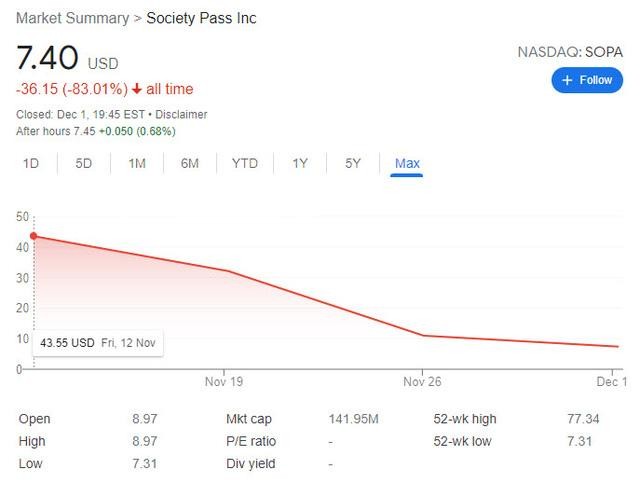Screen dimensions: 640x483
Task: Select the 5D time range tab
Action: [84, 163]
